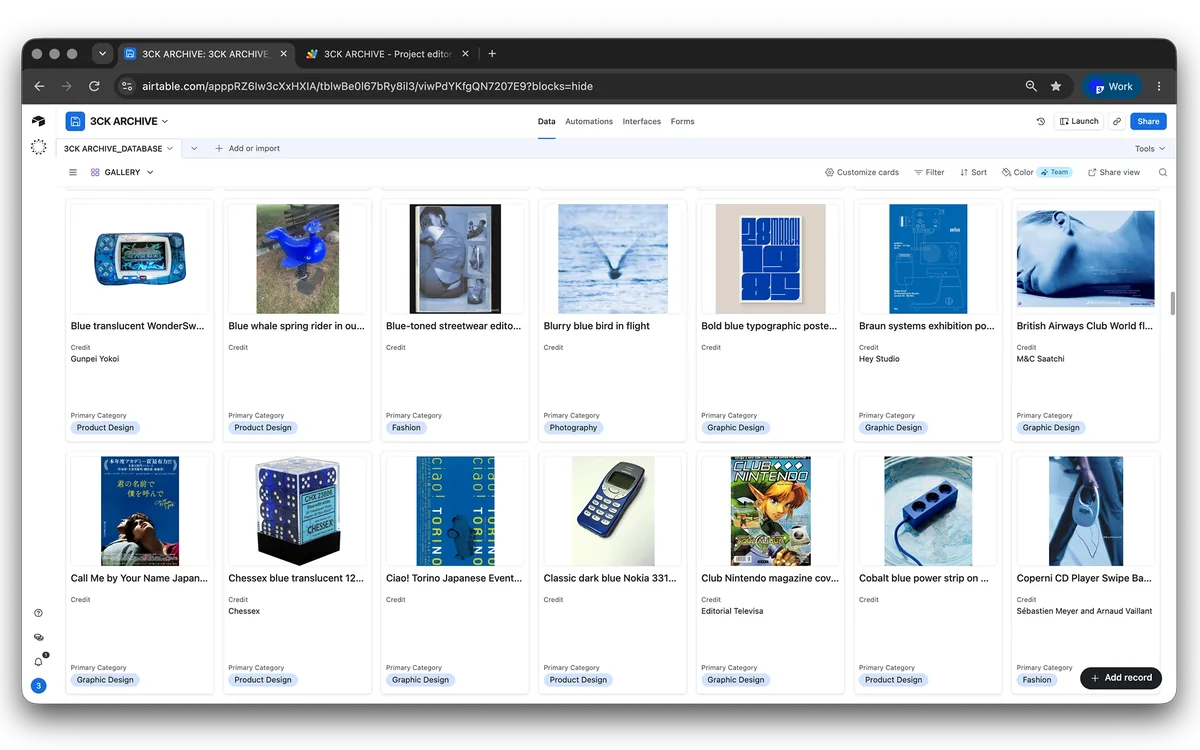Switch to the Interfaces tab
Viewport: 1200px width, 750px height.
(641, 121)
